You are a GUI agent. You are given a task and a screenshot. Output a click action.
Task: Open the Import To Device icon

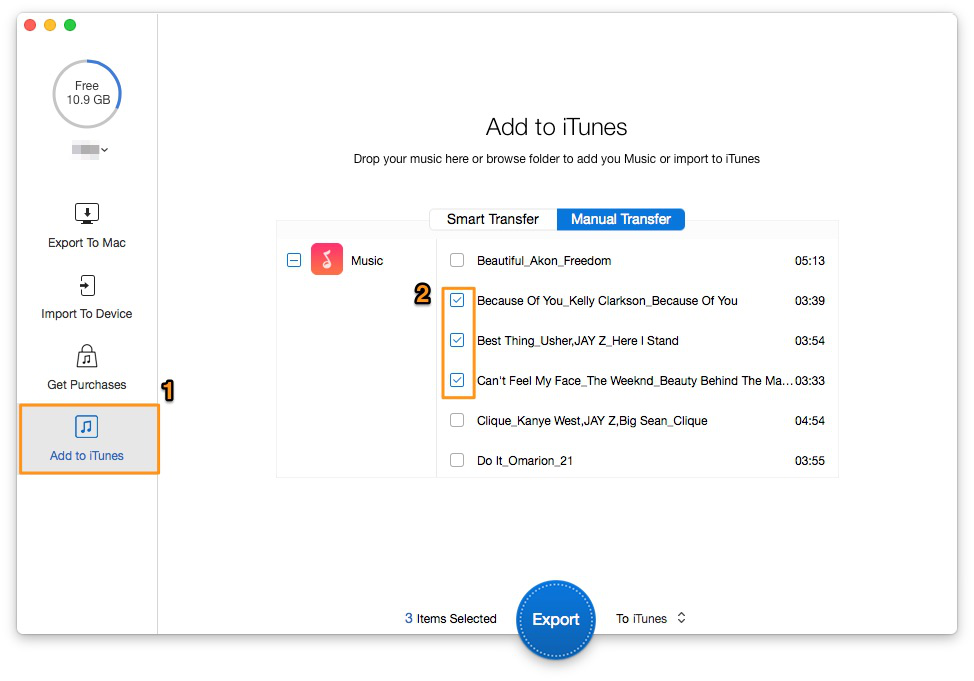[x=87, y=285]
